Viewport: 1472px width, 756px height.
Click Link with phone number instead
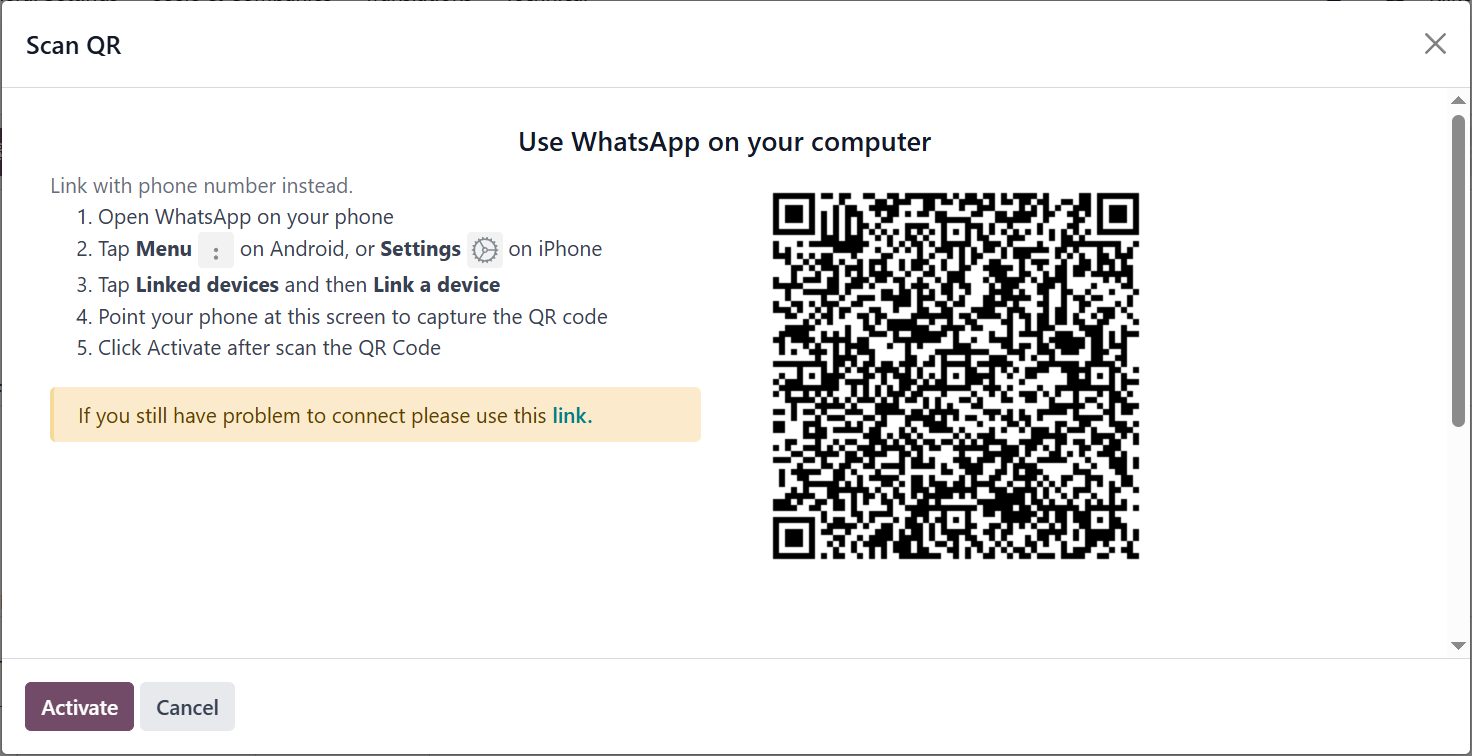point(201,186)
